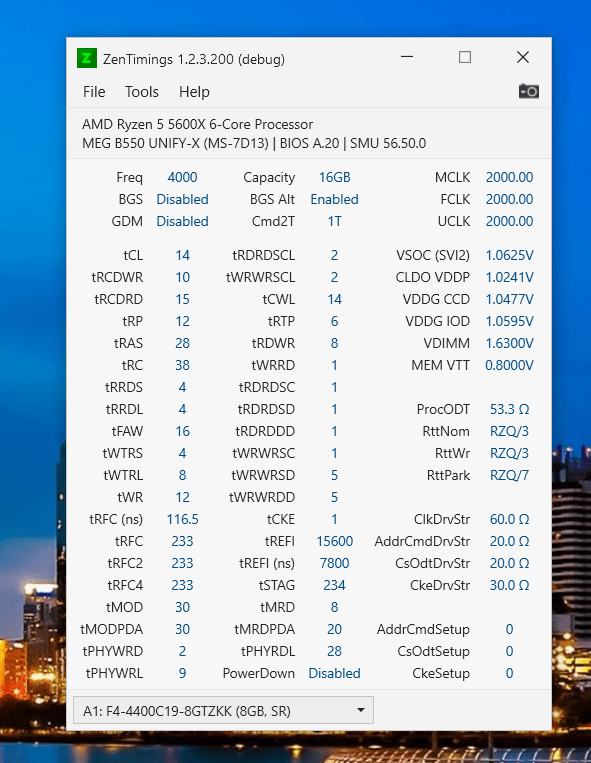Maximize the ZenTimings window
The height and width of the screenshot is (763, 591).
[x=465, y=57]
